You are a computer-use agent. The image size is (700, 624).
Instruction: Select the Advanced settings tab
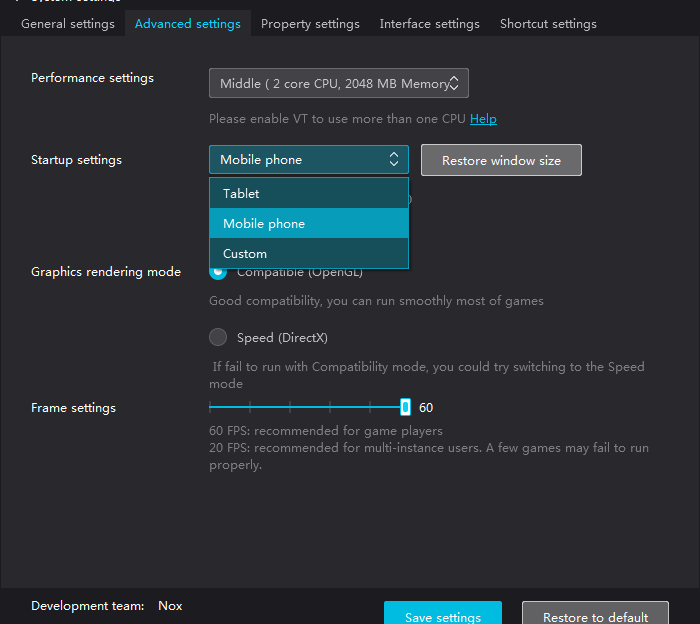click(187, 23)
